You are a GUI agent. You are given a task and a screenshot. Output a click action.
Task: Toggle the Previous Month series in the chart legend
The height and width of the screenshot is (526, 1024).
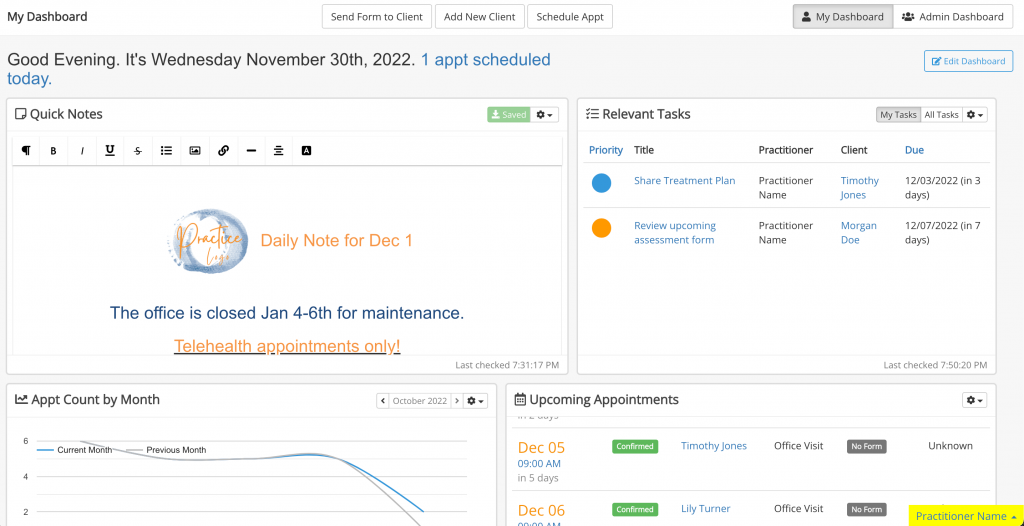[166, 450]
